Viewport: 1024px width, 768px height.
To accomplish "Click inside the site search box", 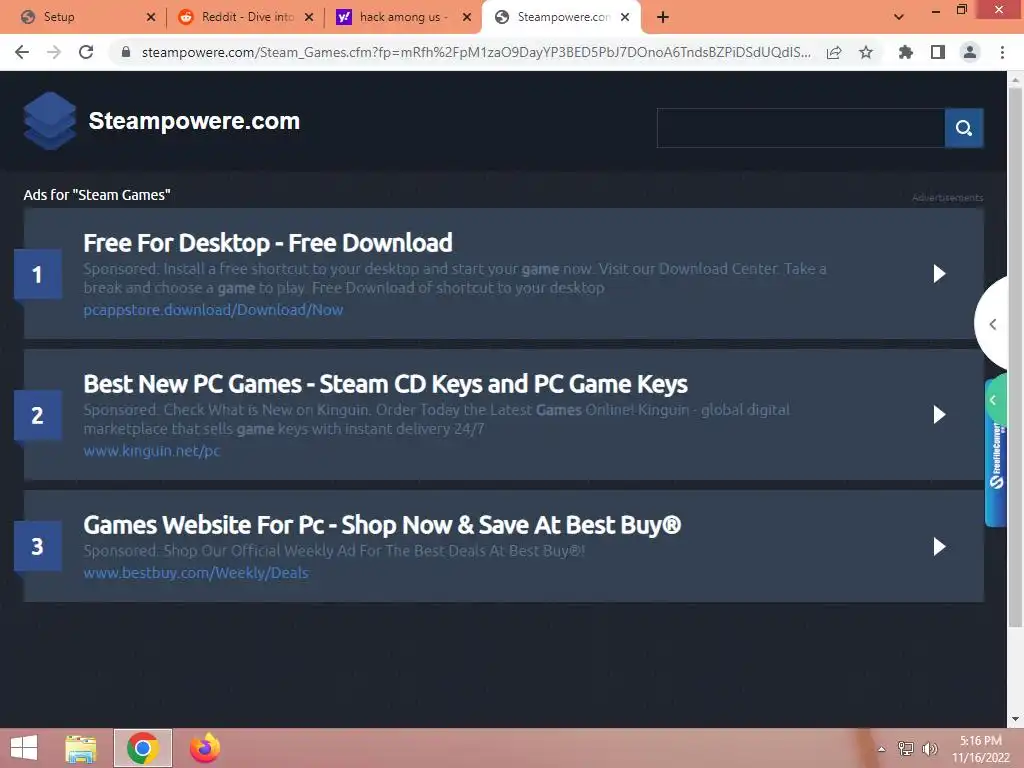I will coord(801,128).
